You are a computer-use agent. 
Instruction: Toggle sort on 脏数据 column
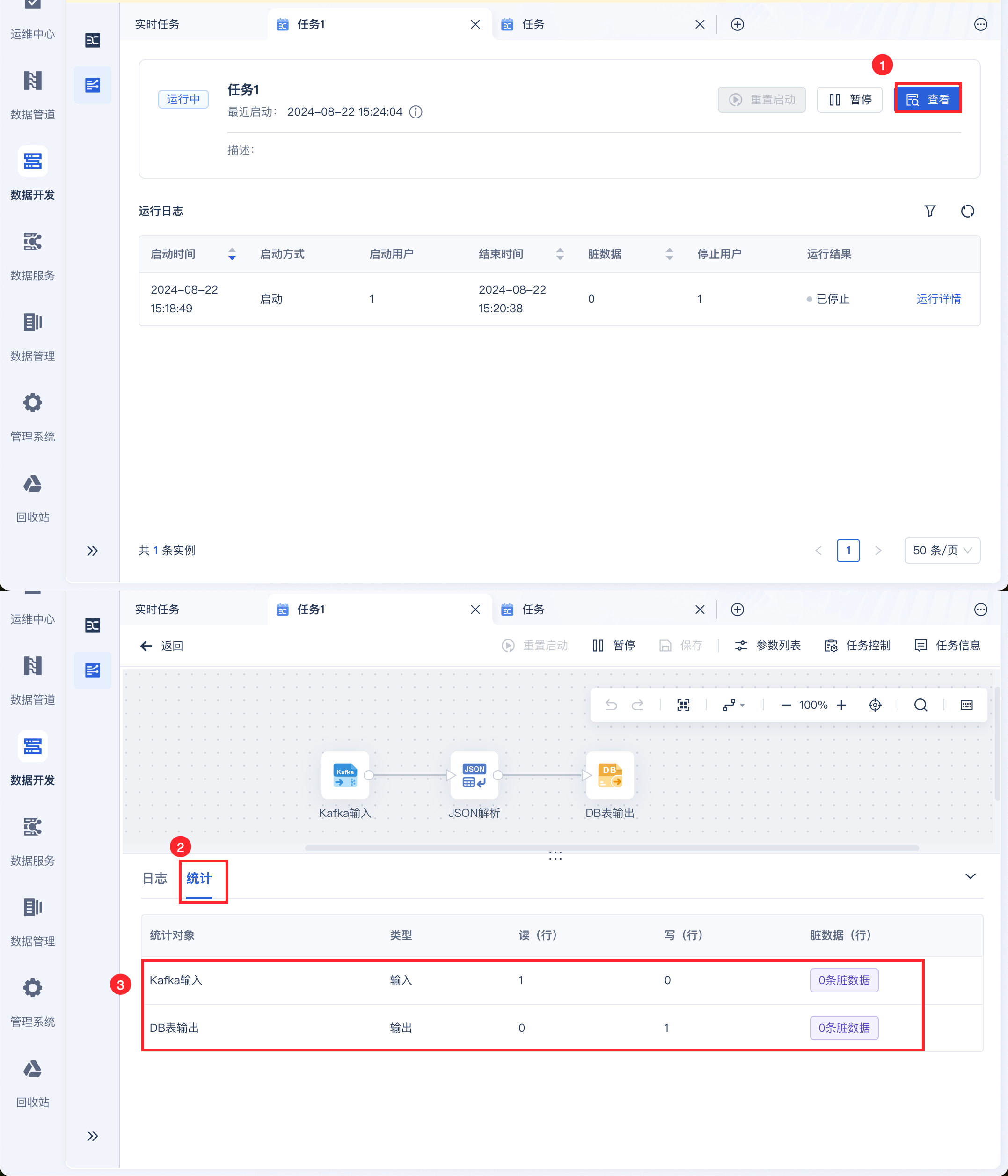669,254
